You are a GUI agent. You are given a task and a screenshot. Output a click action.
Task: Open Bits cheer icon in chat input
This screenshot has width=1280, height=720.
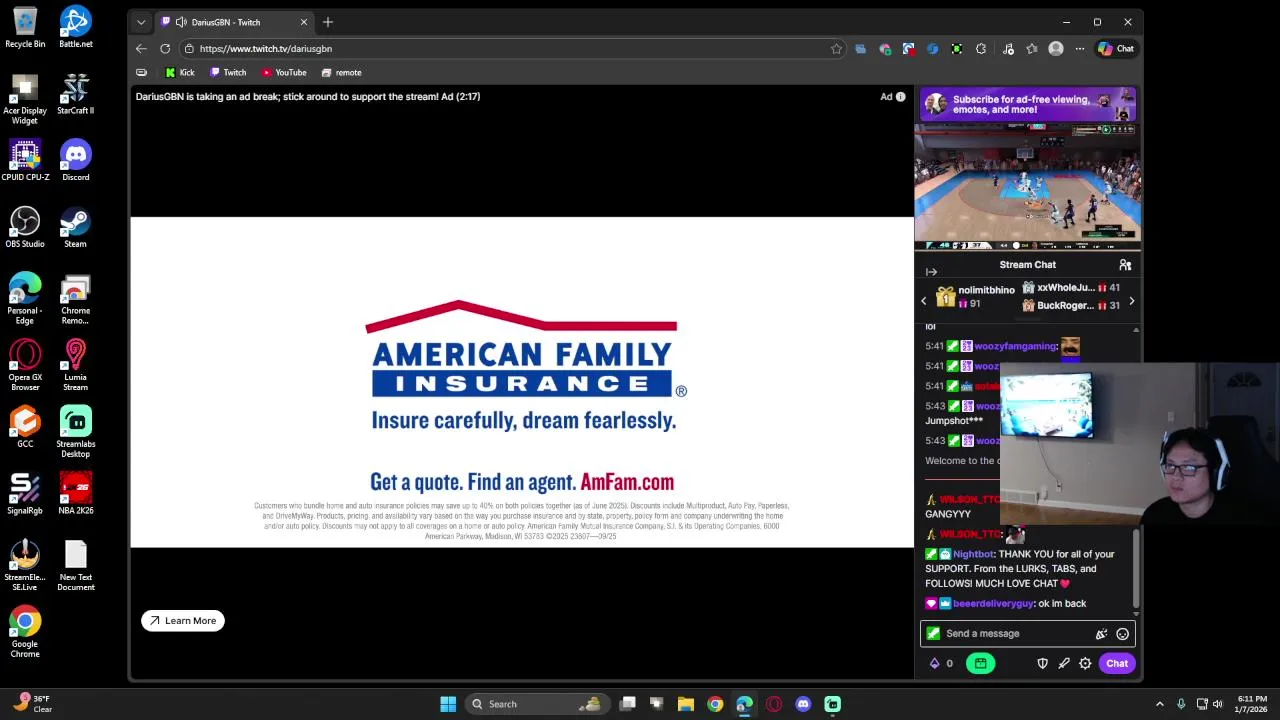tap(1101, 633)
